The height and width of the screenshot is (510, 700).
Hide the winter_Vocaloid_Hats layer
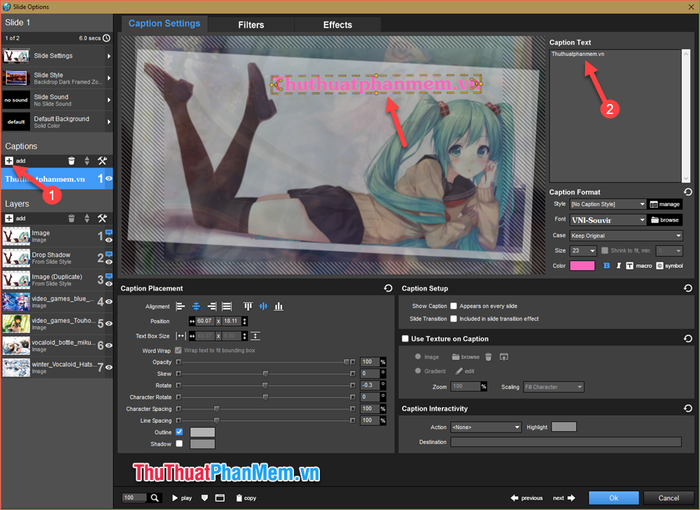click(x=108, y=367)
